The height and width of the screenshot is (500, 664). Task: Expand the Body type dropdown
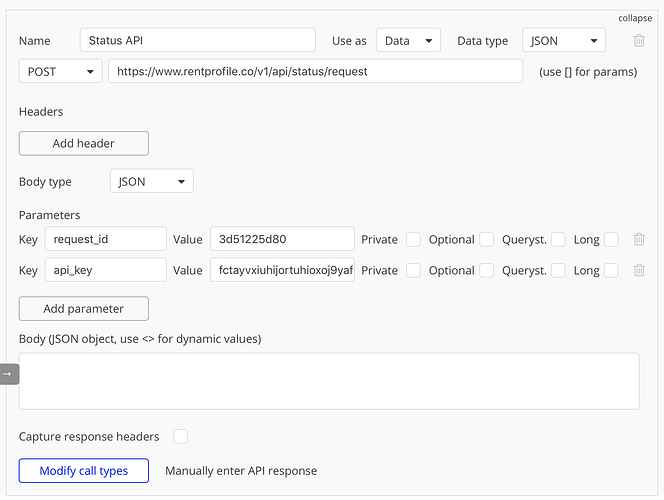pos(151,181)
